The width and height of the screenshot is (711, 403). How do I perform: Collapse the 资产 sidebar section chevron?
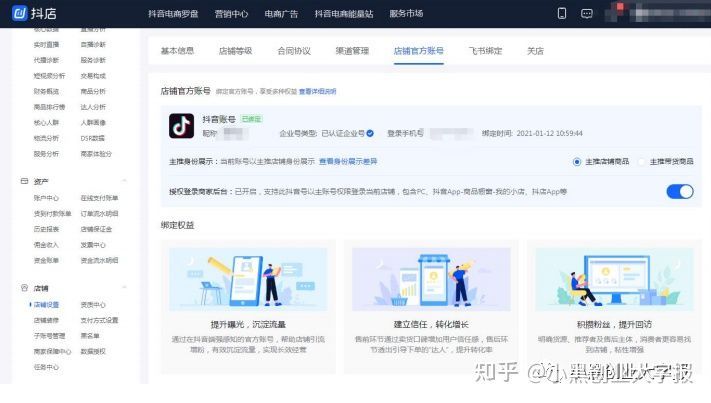[x=124, y=181]
